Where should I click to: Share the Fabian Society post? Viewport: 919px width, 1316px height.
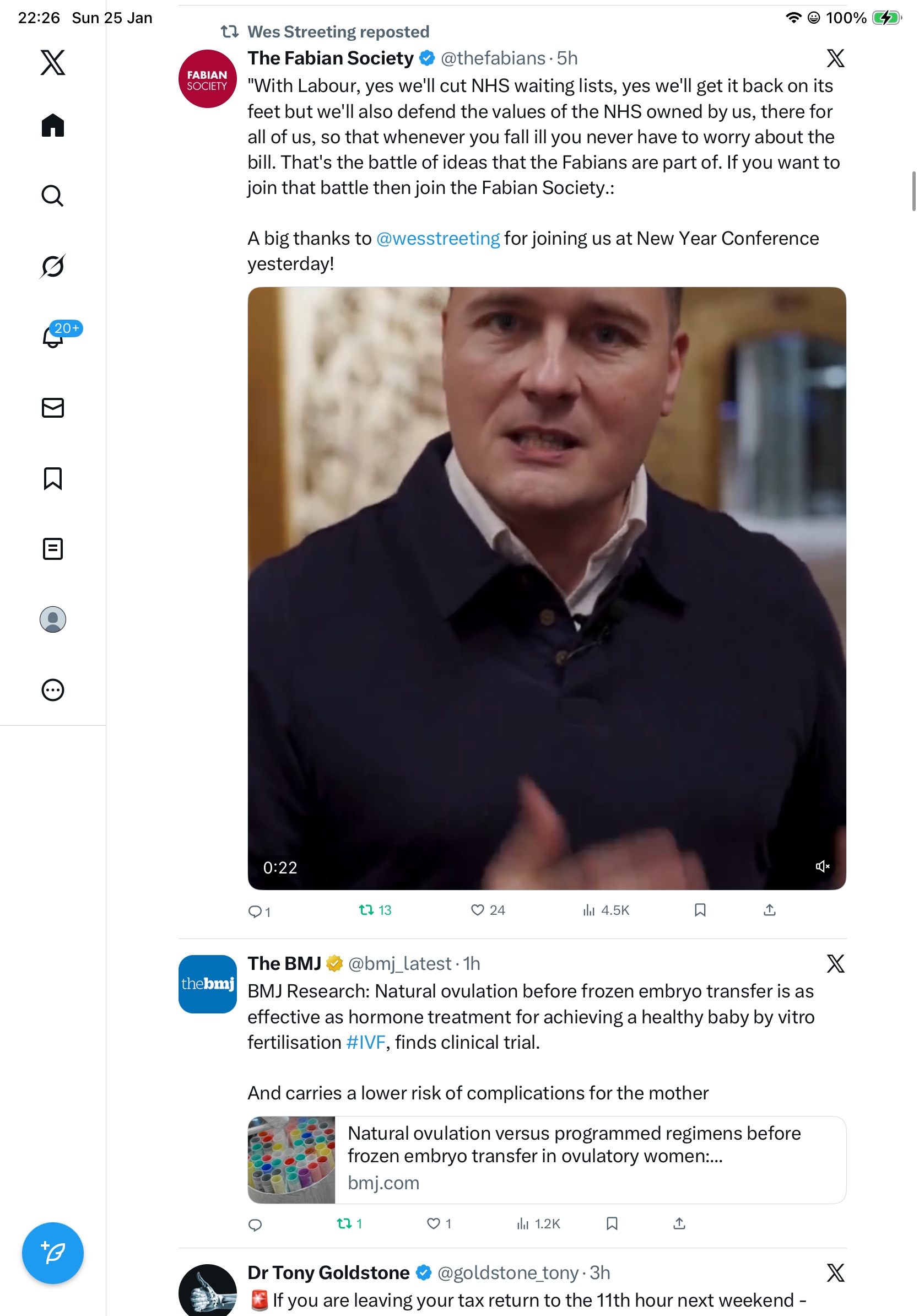coord(770,910)
